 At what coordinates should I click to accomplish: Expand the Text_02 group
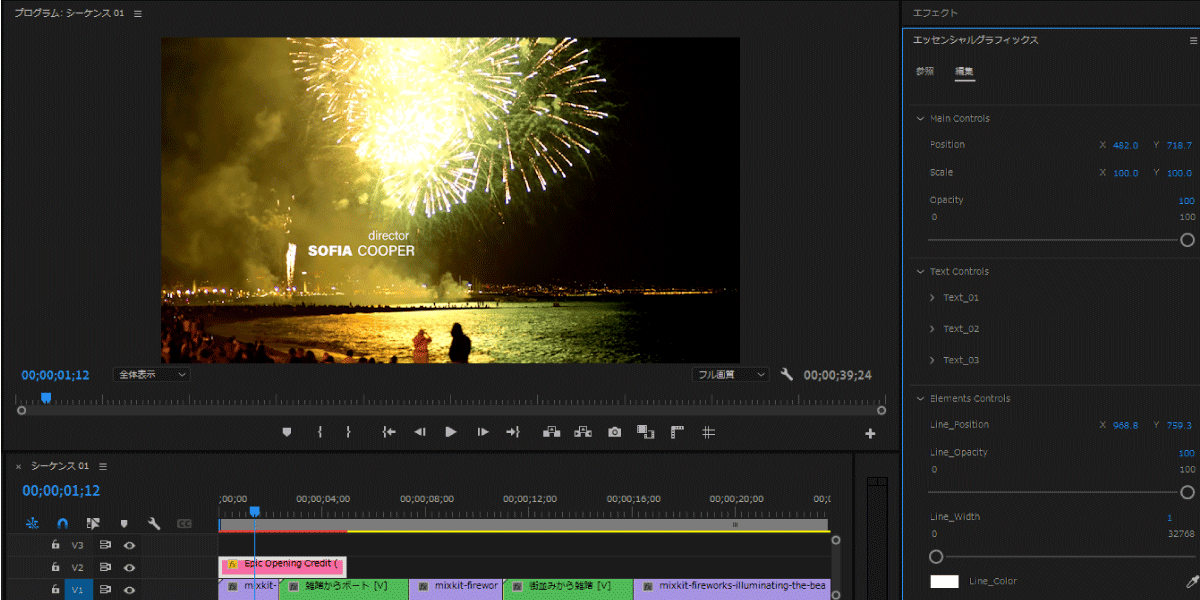click(932, 329)
